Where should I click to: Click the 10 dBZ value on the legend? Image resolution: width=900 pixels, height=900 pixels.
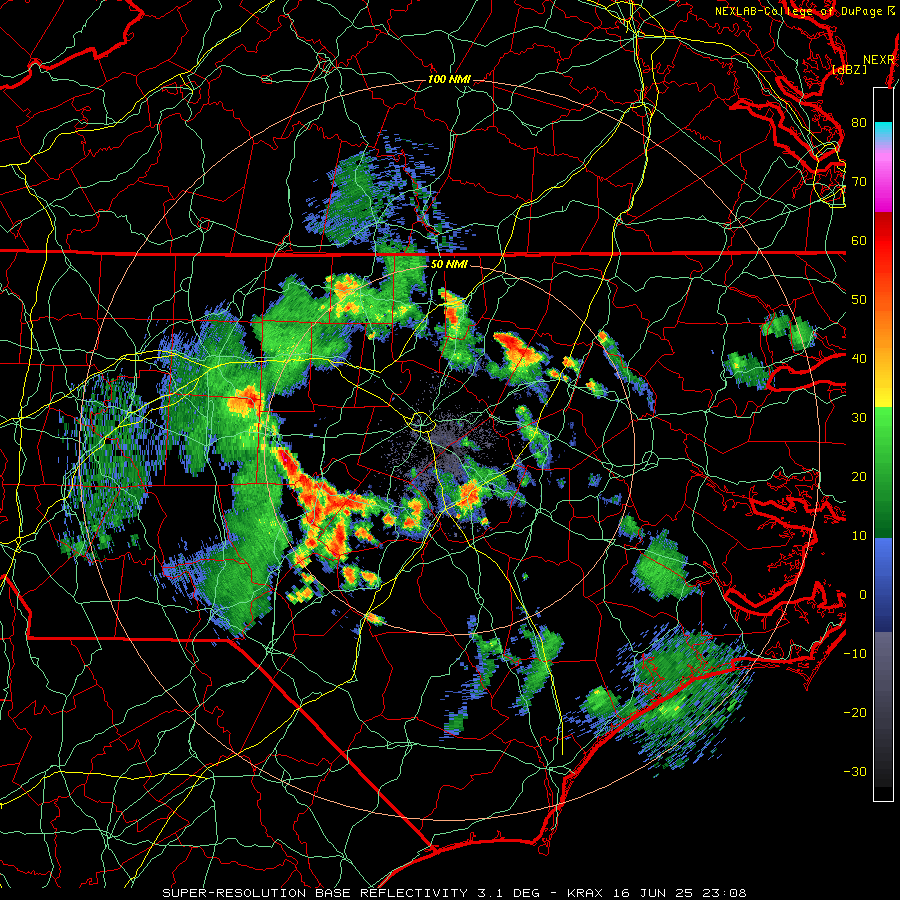click(x=859, y=536)
